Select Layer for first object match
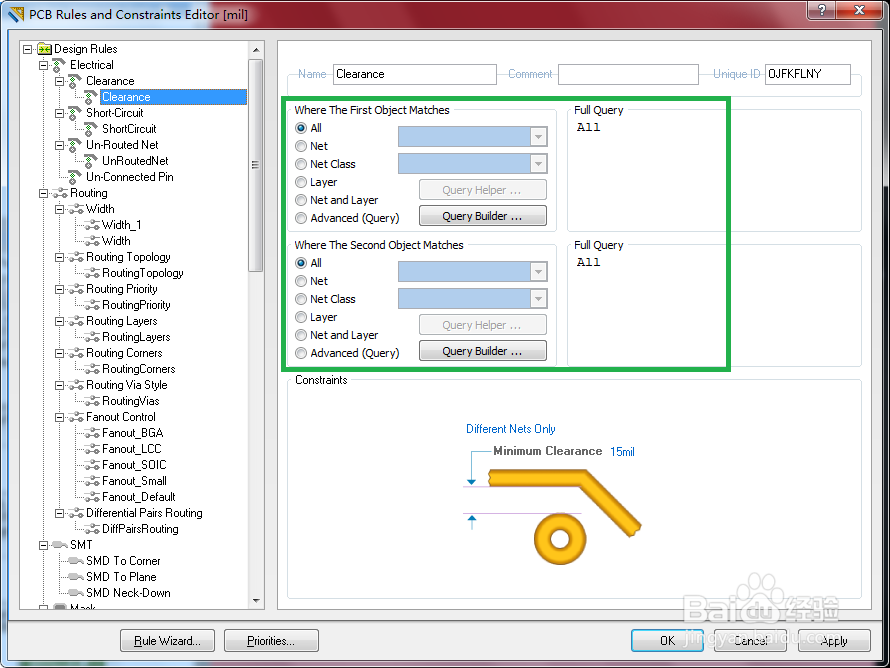The image size is (890, 668). tap(301, 182)
